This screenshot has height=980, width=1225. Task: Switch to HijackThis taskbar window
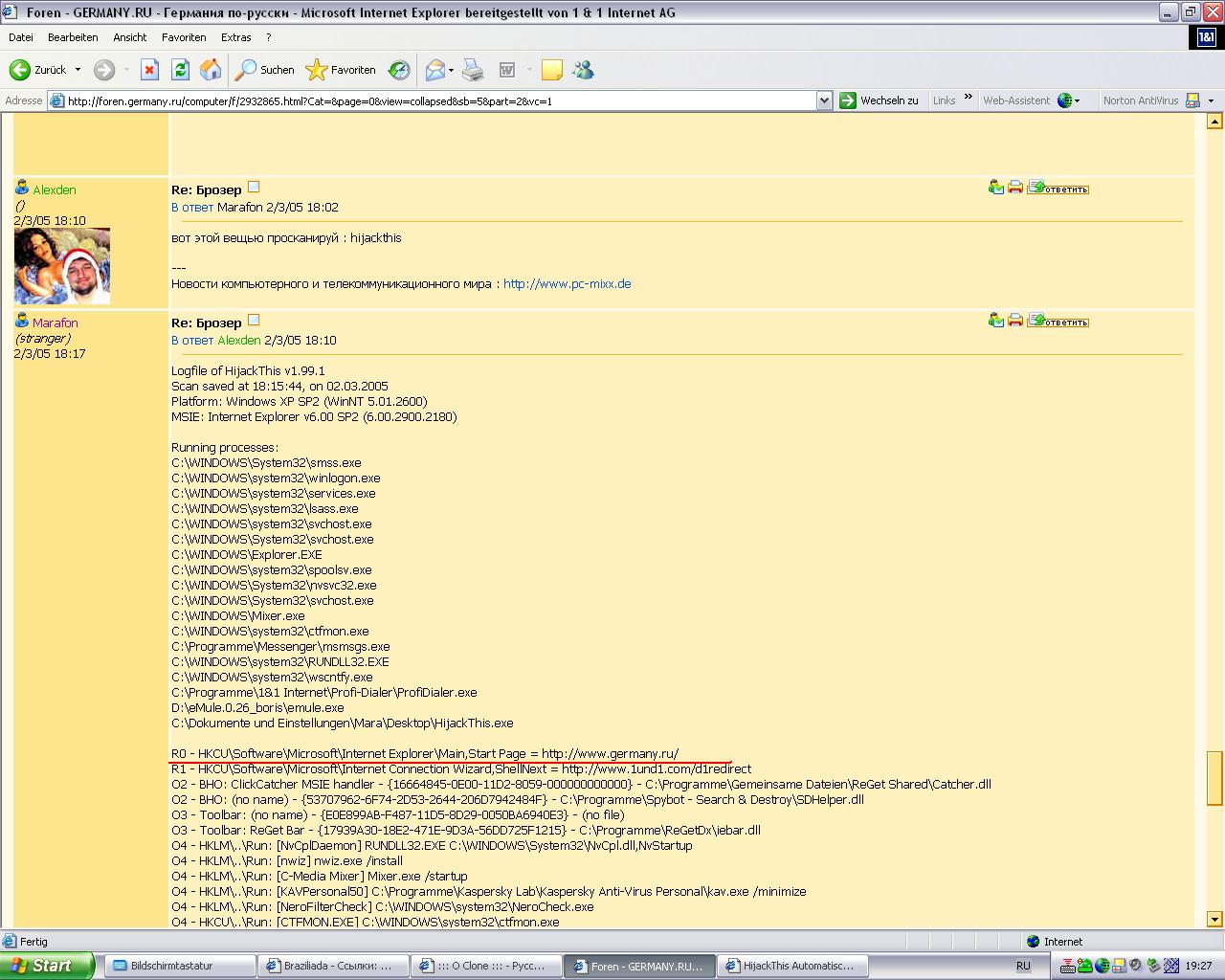pyautogui.click(x=791, y=966)
